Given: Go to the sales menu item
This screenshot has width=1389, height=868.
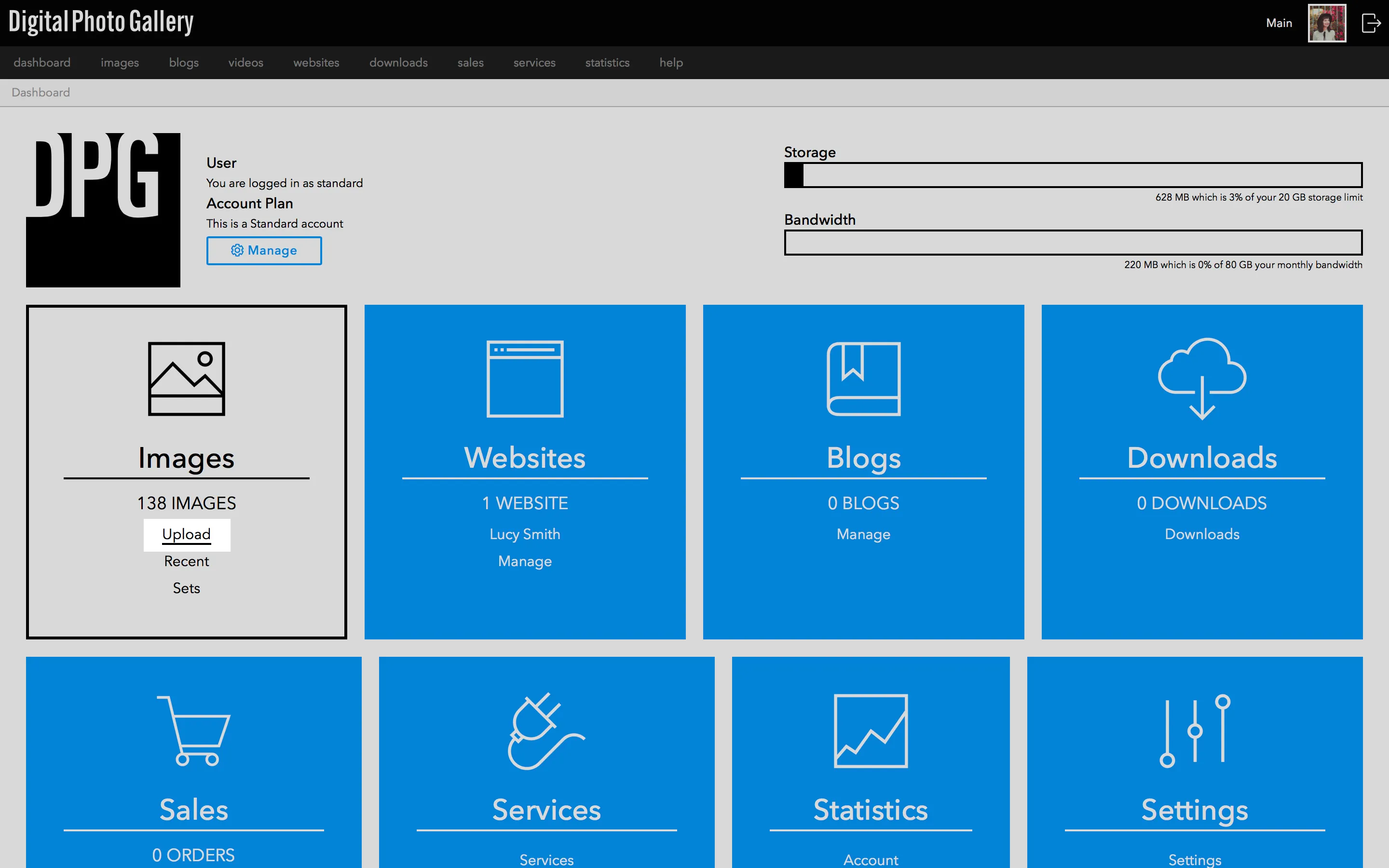Looking at the screenshot, I should [x=470, y=63].
